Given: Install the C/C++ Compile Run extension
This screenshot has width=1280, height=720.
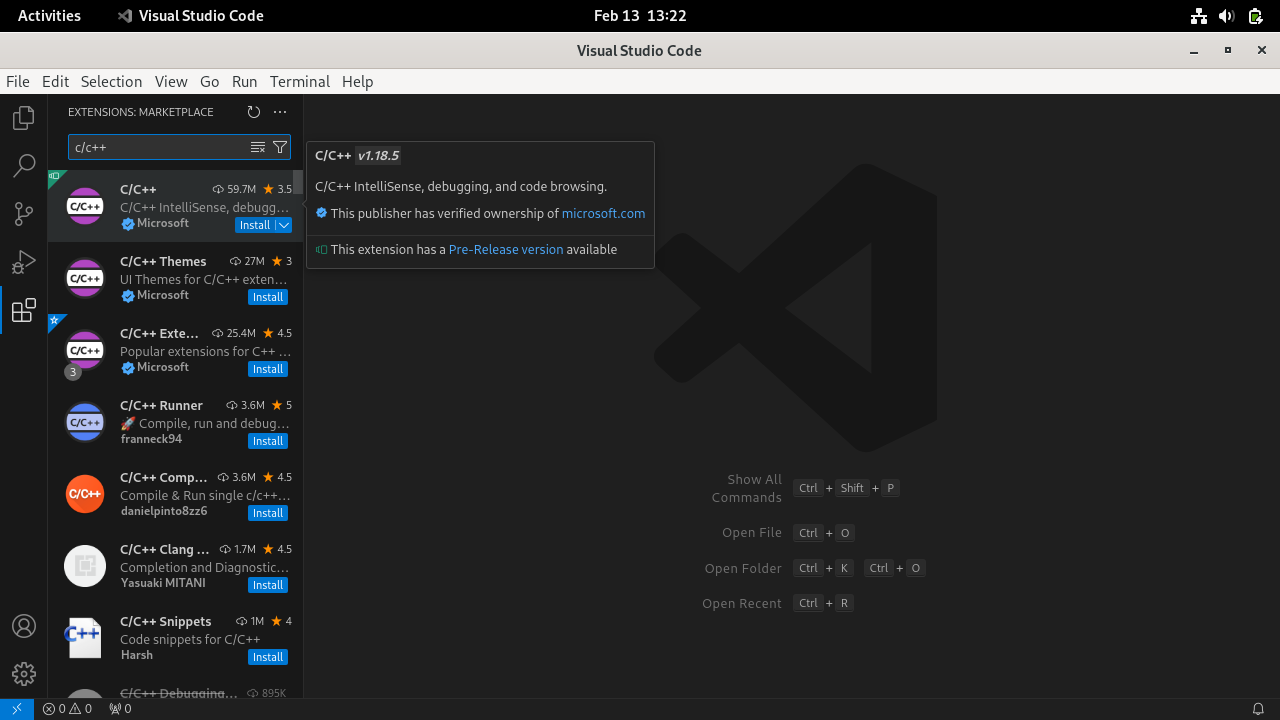Looking at the screenshot, I should coord(268,513).
